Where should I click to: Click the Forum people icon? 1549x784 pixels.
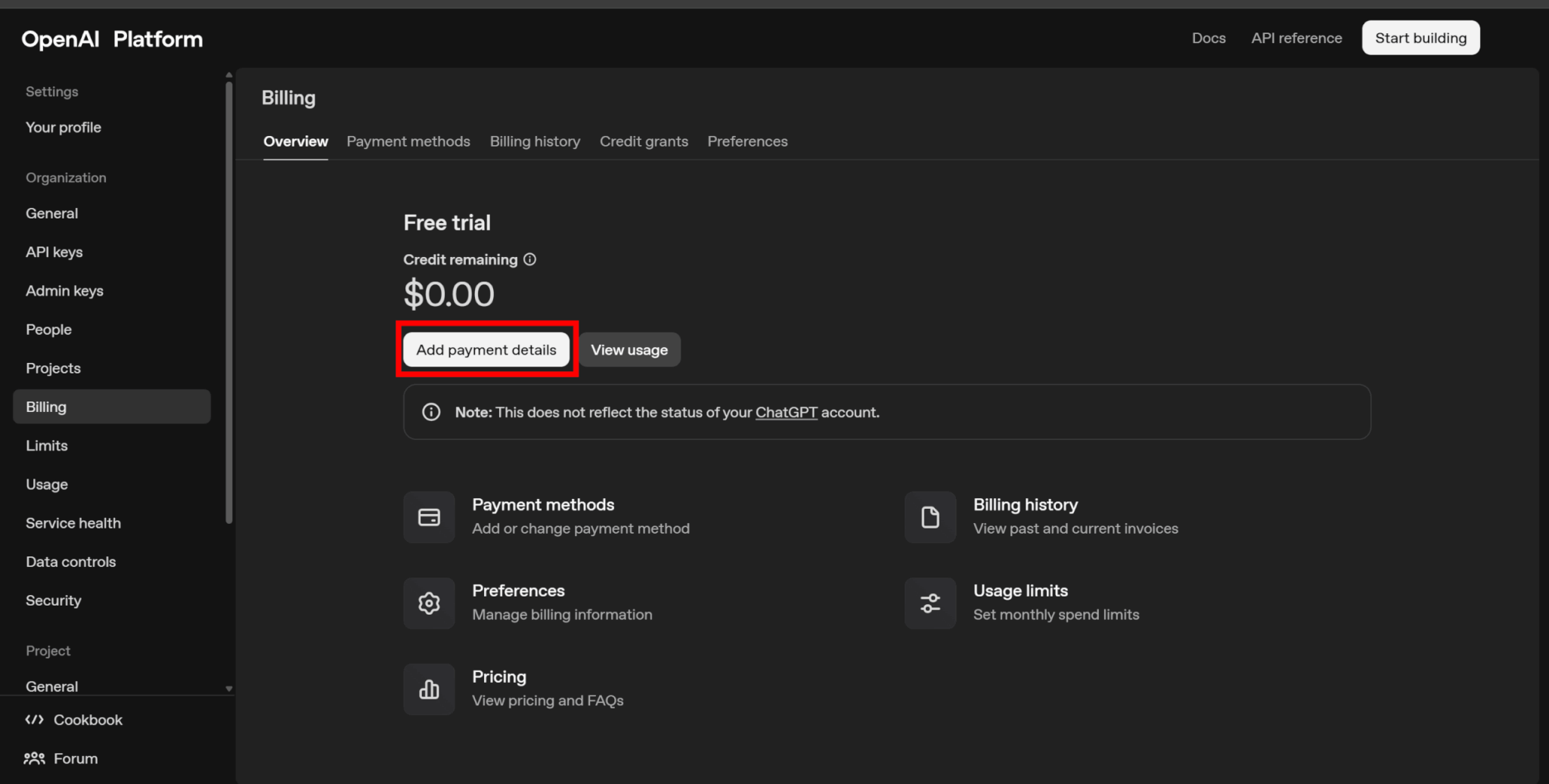(34, 758)
